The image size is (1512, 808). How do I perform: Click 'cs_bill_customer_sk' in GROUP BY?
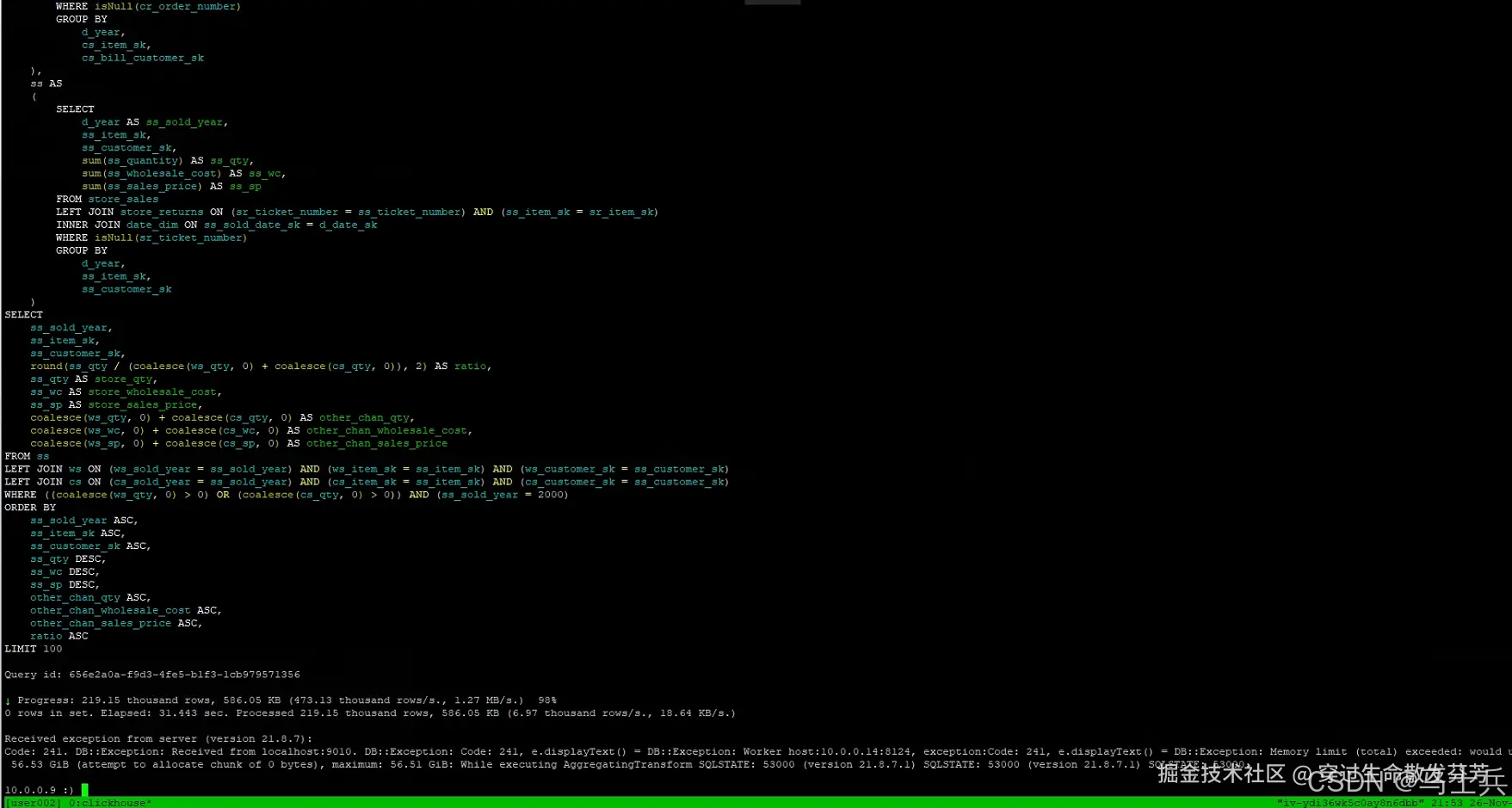tap(143, 58)
